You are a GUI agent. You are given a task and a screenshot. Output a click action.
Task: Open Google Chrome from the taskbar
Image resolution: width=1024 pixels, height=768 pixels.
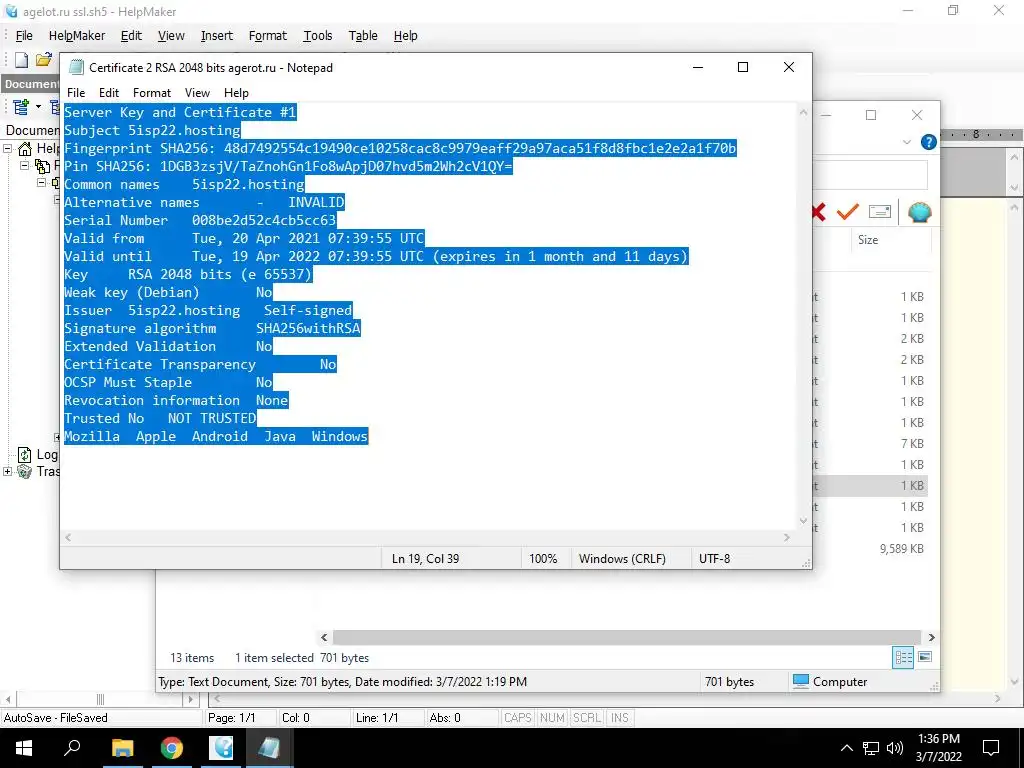(x=172, y=748)
